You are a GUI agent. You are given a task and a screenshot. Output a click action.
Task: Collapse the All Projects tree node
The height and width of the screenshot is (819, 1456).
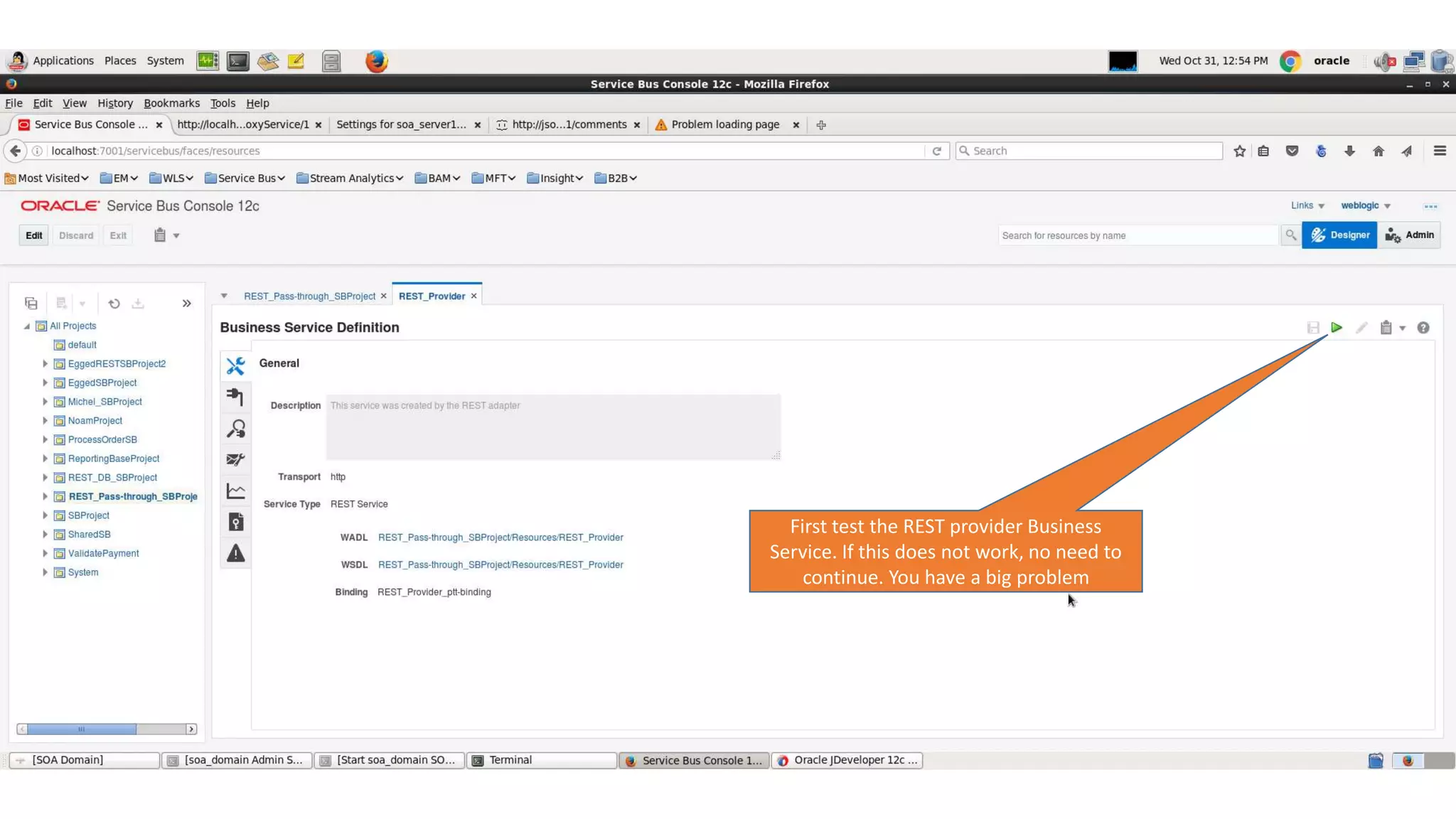[27, 326]
